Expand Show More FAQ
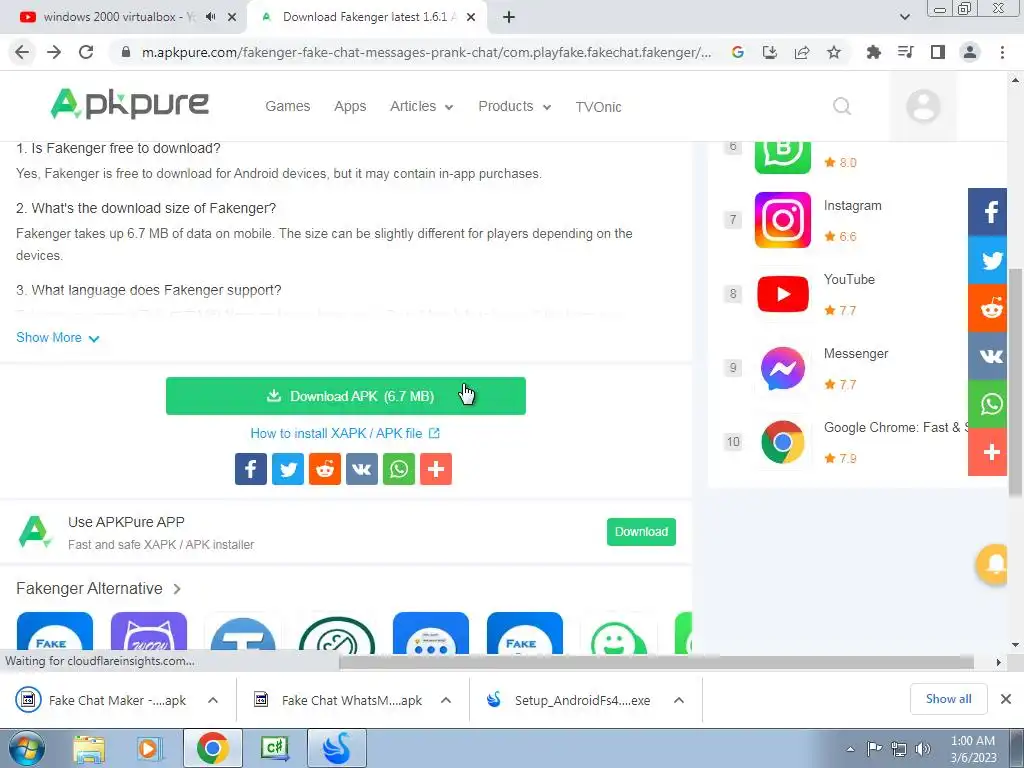The height and width of the screenshot is (768, 1024). tap(57, 338)
